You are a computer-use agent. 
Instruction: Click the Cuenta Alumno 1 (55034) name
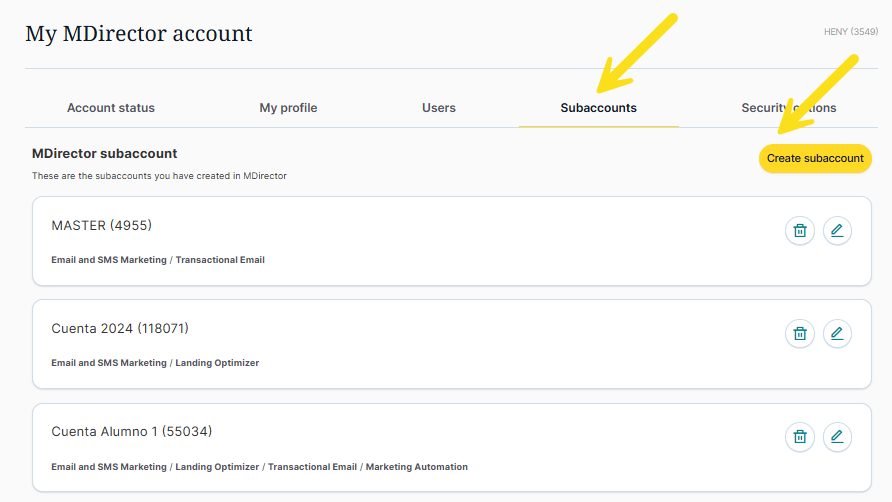pyautogui.click(x=131, y=432)
